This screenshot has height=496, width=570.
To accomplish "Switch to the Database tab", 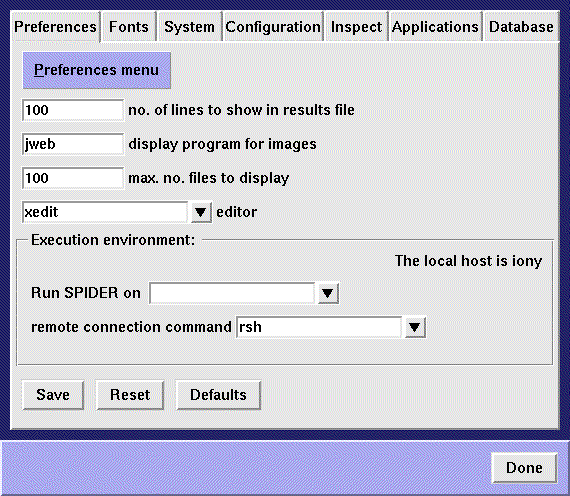I will pos(521,27).
